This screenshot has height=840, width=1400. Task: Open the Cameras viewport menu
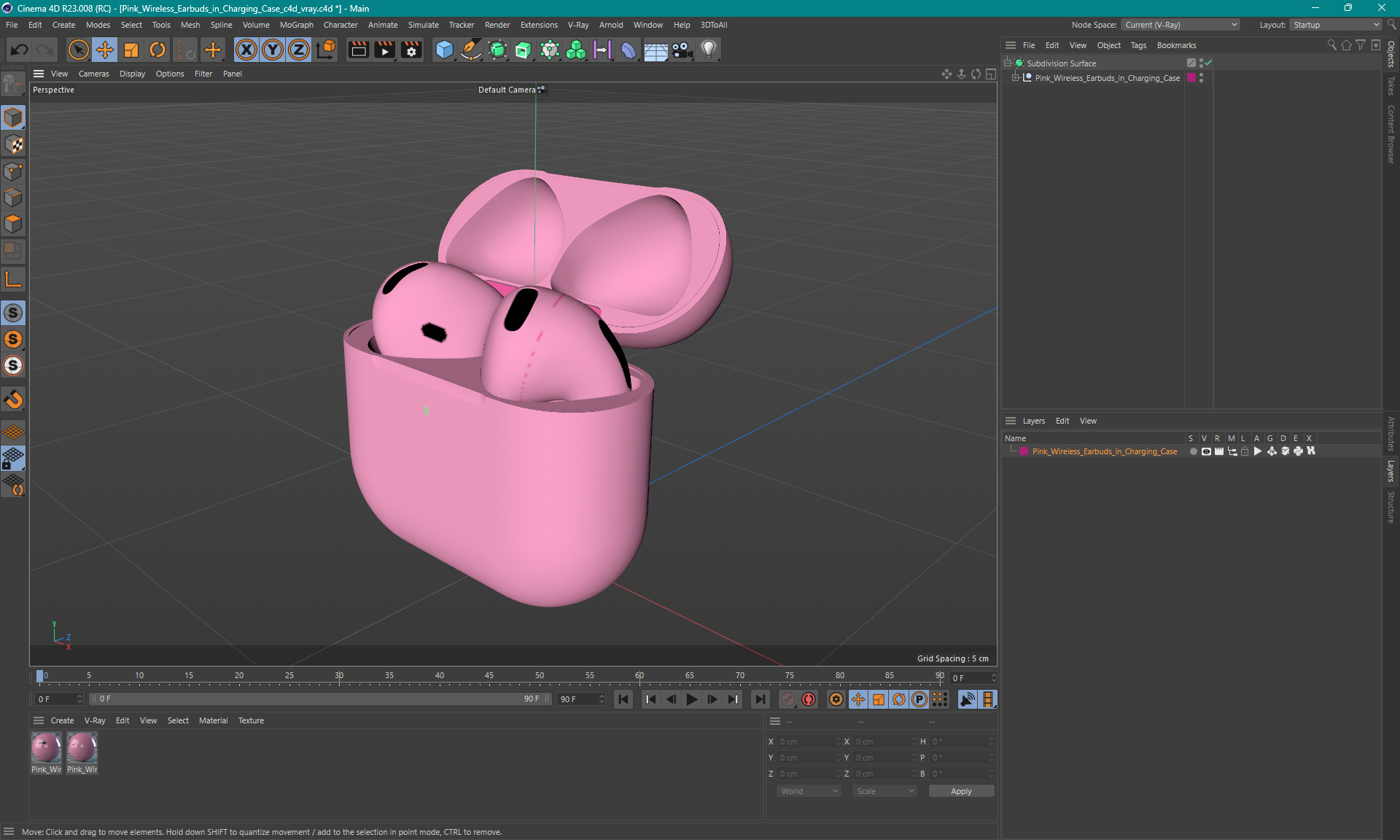point(93,74)
